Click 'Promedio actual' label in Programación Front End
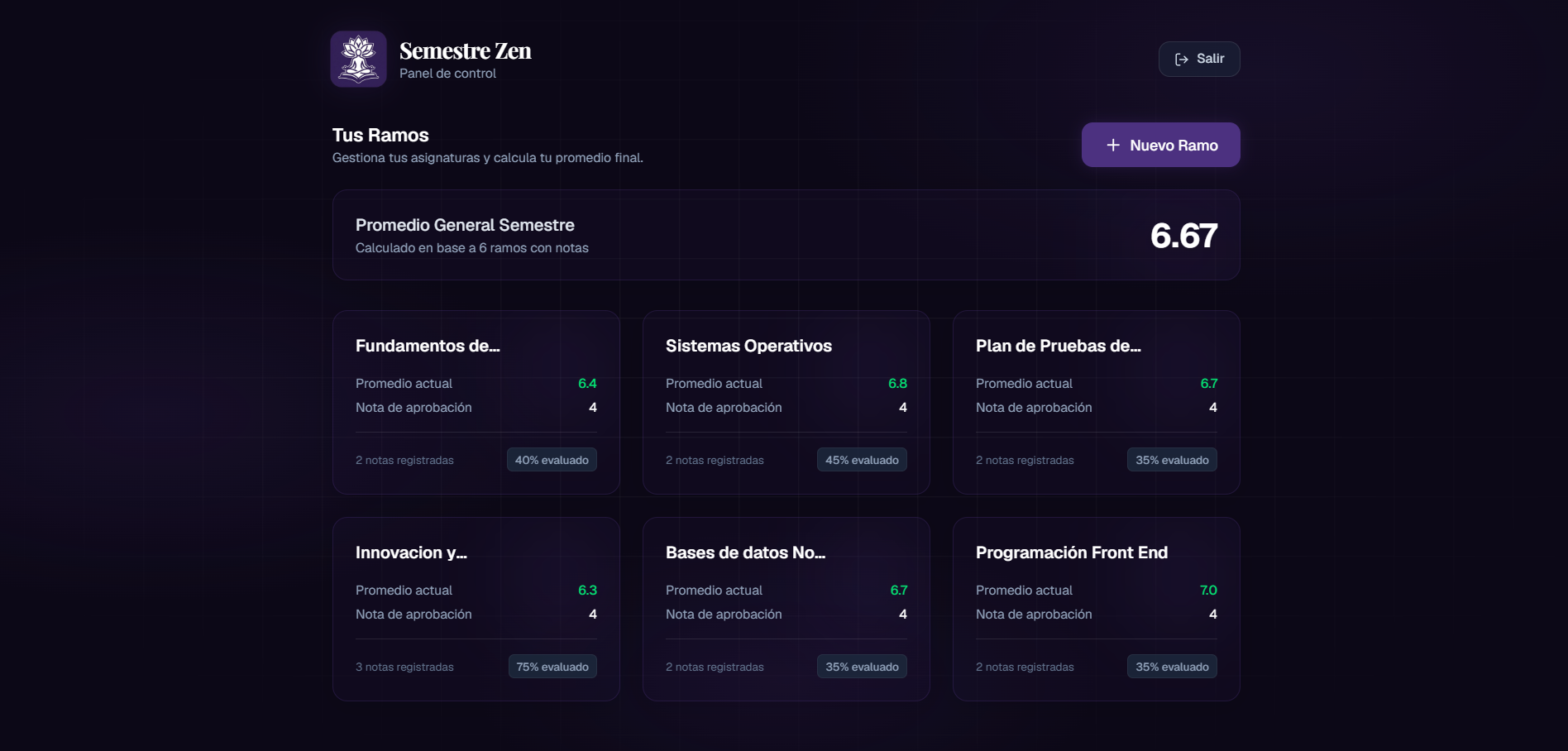 [1024, 591]
